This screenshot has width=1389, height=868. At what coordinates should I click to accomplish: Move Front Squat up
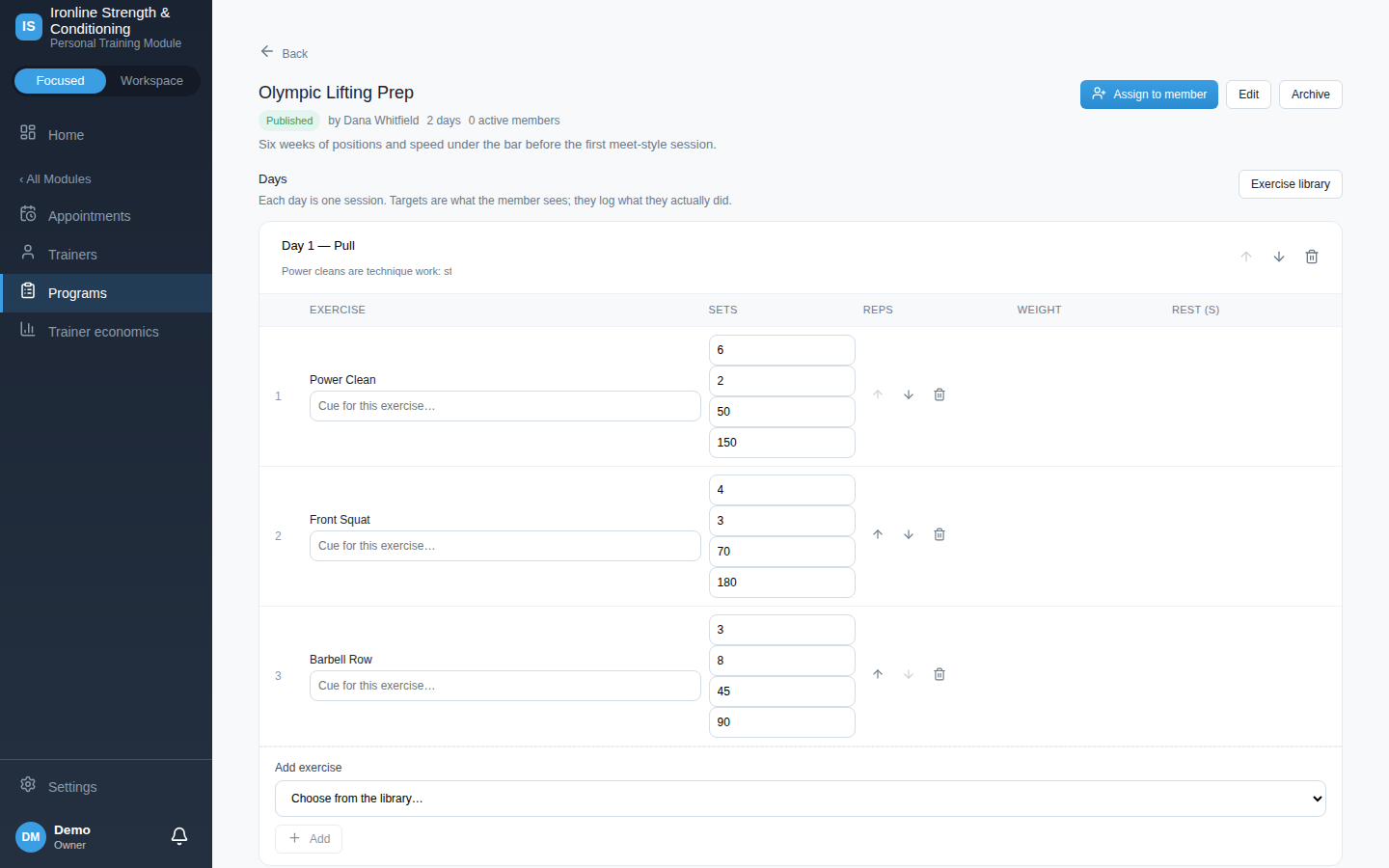tap(878, 534)
